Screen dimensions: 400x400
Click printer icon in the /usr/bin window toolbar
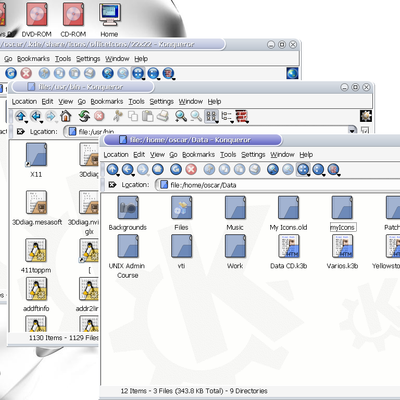[x=163, y=116]
